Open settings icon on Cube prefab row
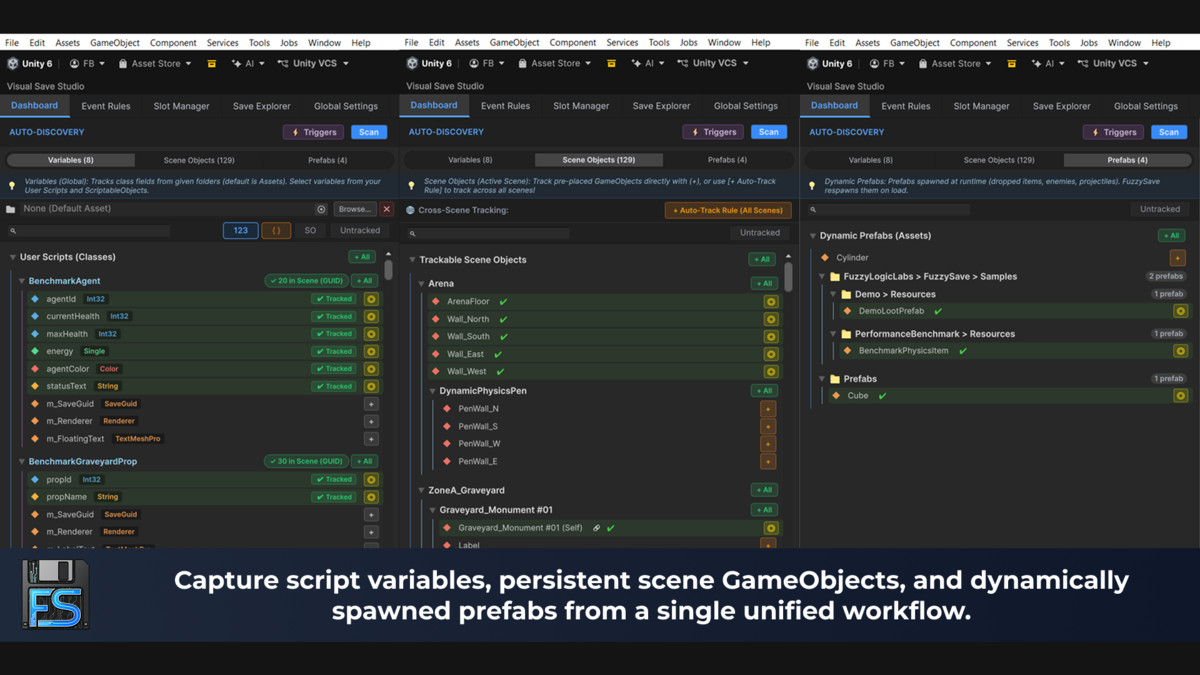The height and width of the screenshot is (675, 1200). 1180,396
